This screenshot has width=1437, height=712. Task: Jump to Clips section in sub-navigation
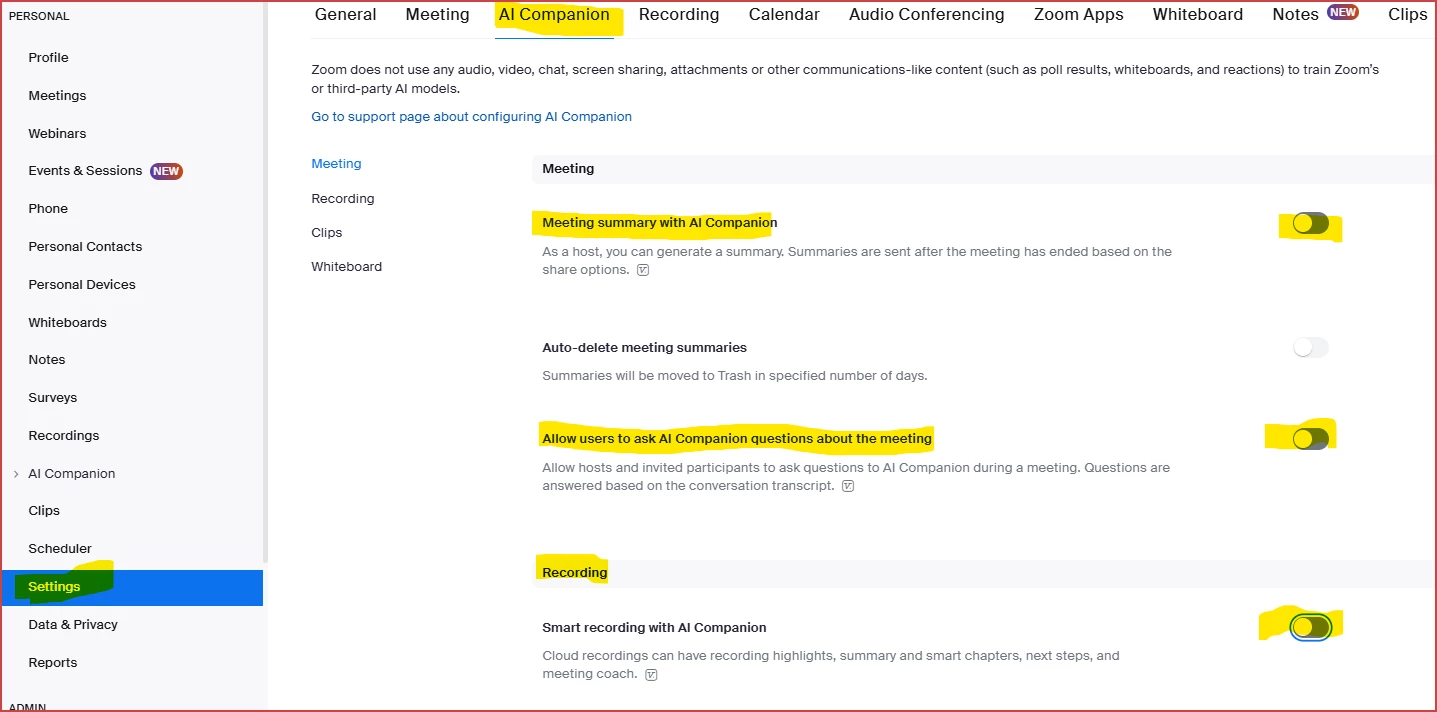click(x=327, y=233)
